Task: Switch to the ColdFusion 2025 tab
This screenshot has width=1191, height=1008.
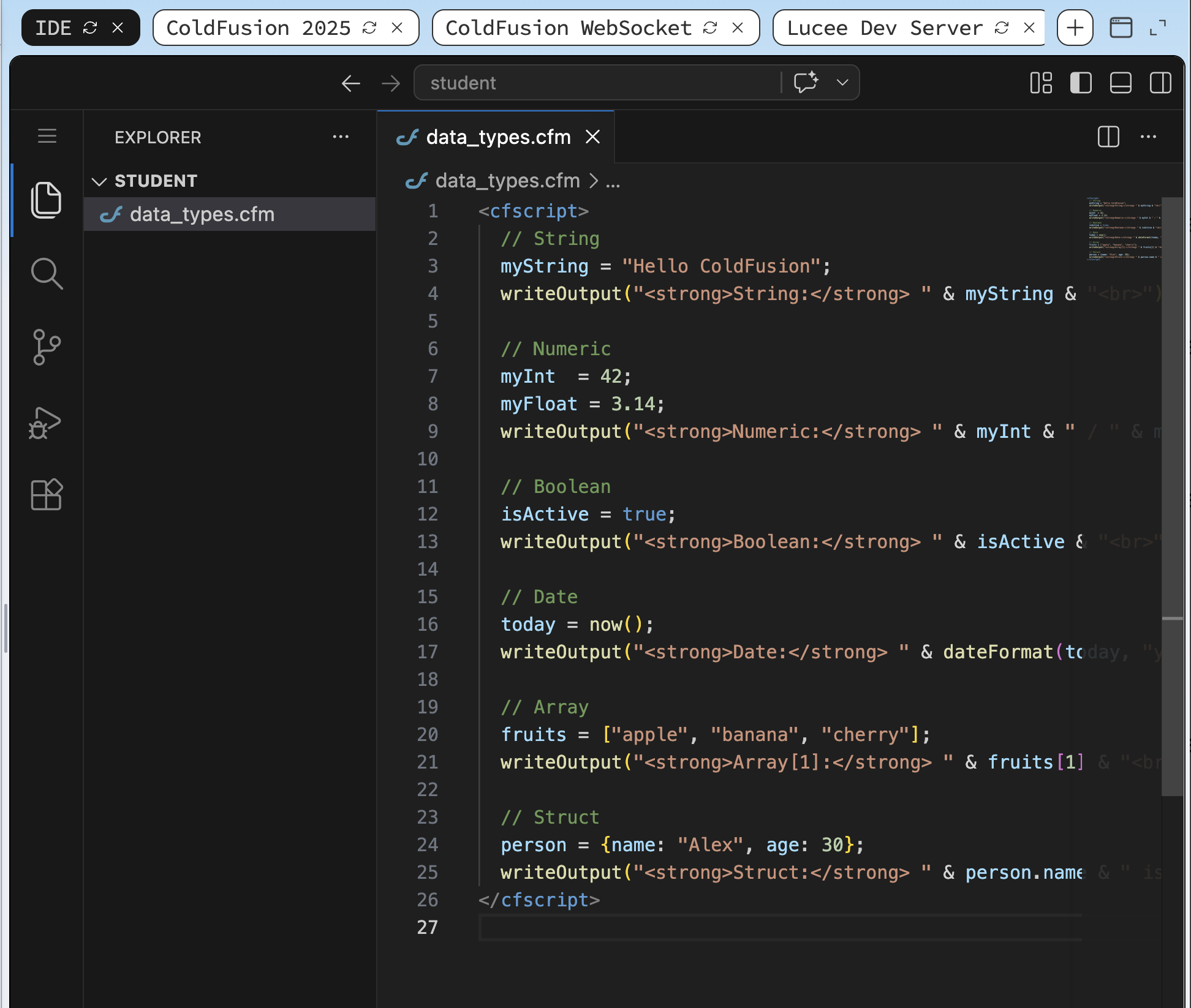Action: [258, 28]
